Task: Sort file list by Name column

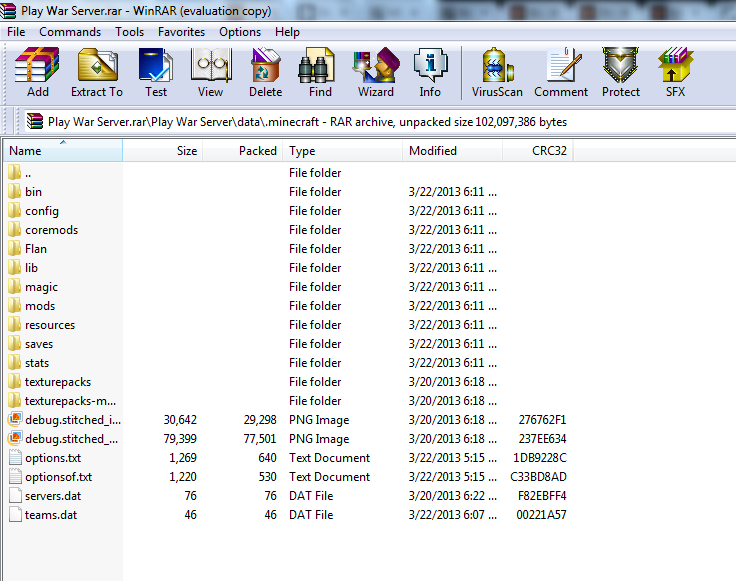Action: [60, 151]
